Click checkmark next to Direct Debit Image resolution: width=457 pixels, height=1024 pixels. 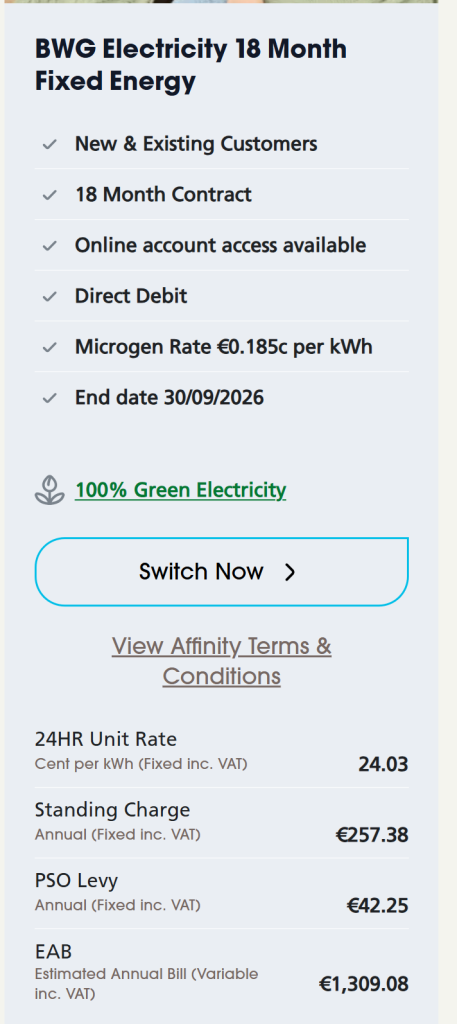50,296
